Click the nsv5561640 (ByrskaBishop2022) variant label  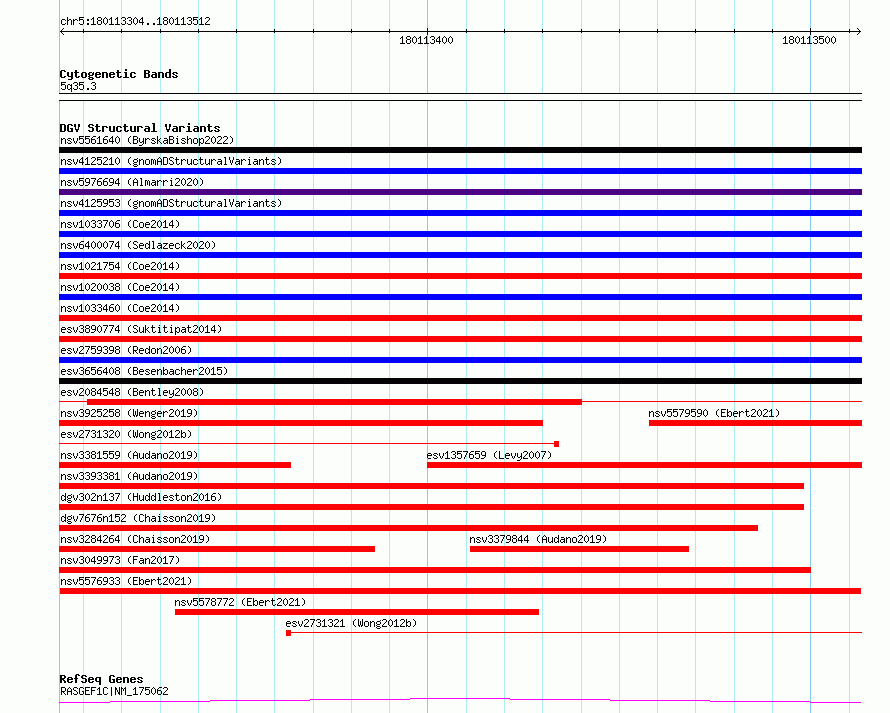(x=147, y=140)
